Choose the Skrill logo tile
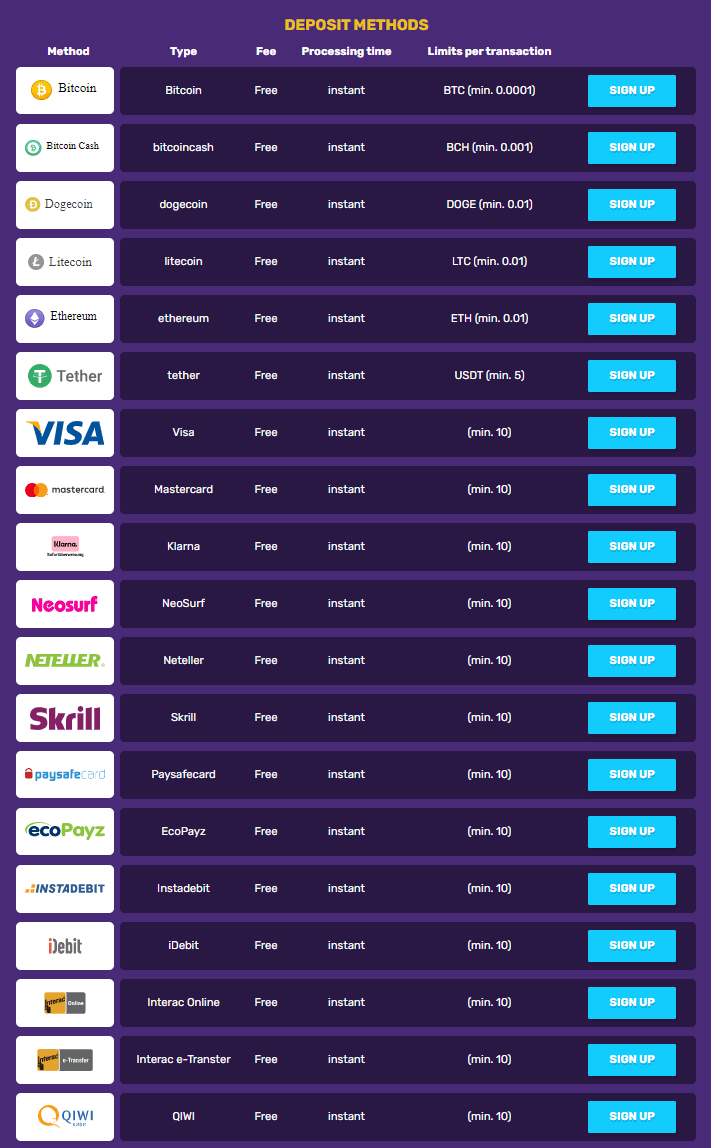The height and width of the screenshot is (1148, 711). click(x=65, y=718)
